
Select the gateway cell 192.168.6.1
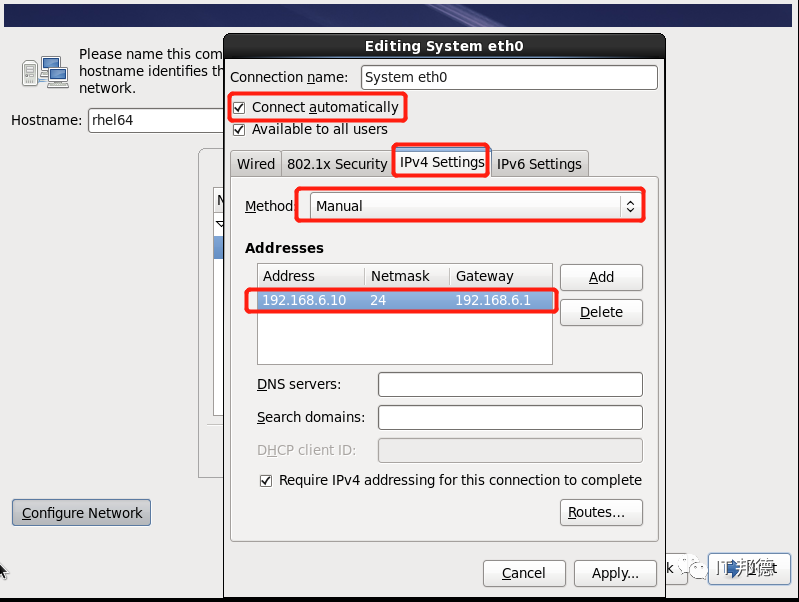pos(493,300)
